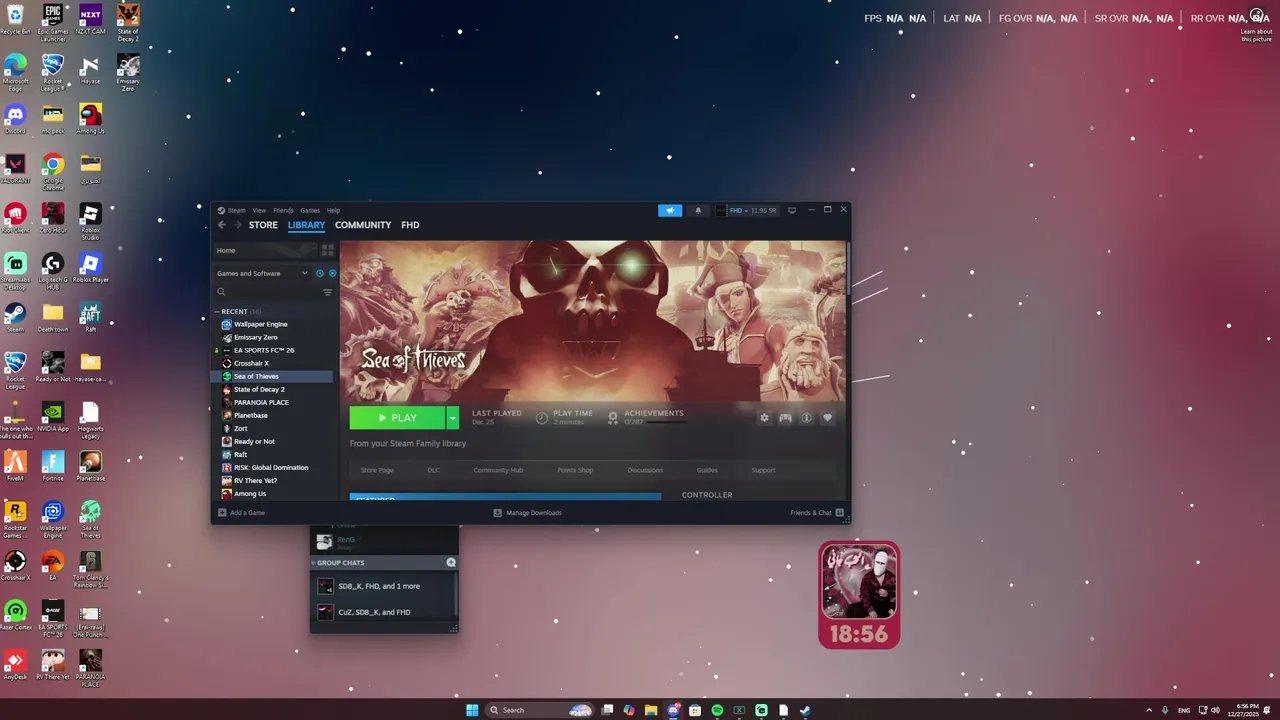This screenshot has width=1280, height=720.
Task: Open the Games menu
Action: [310, 210]
